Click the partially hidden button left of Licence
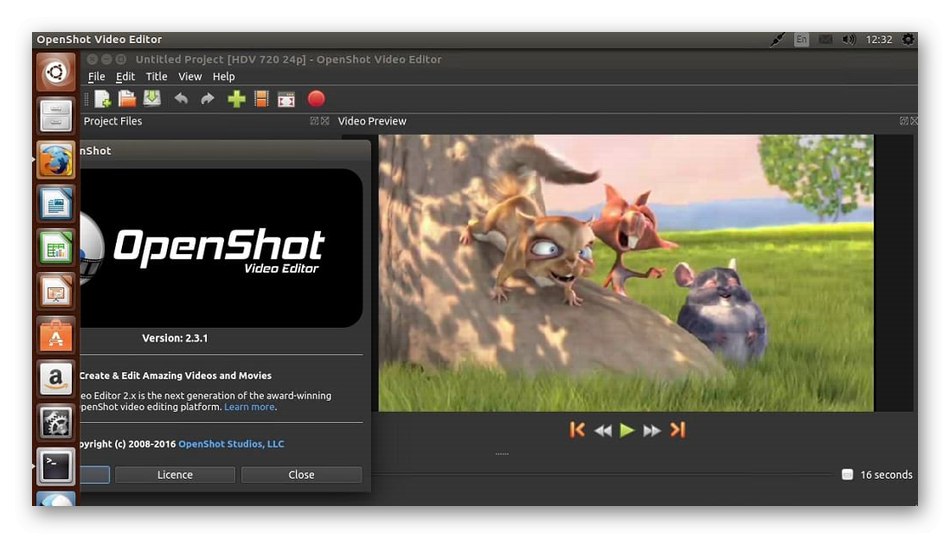The width and height of the screenshot is (950, 538). click(95, 474)
